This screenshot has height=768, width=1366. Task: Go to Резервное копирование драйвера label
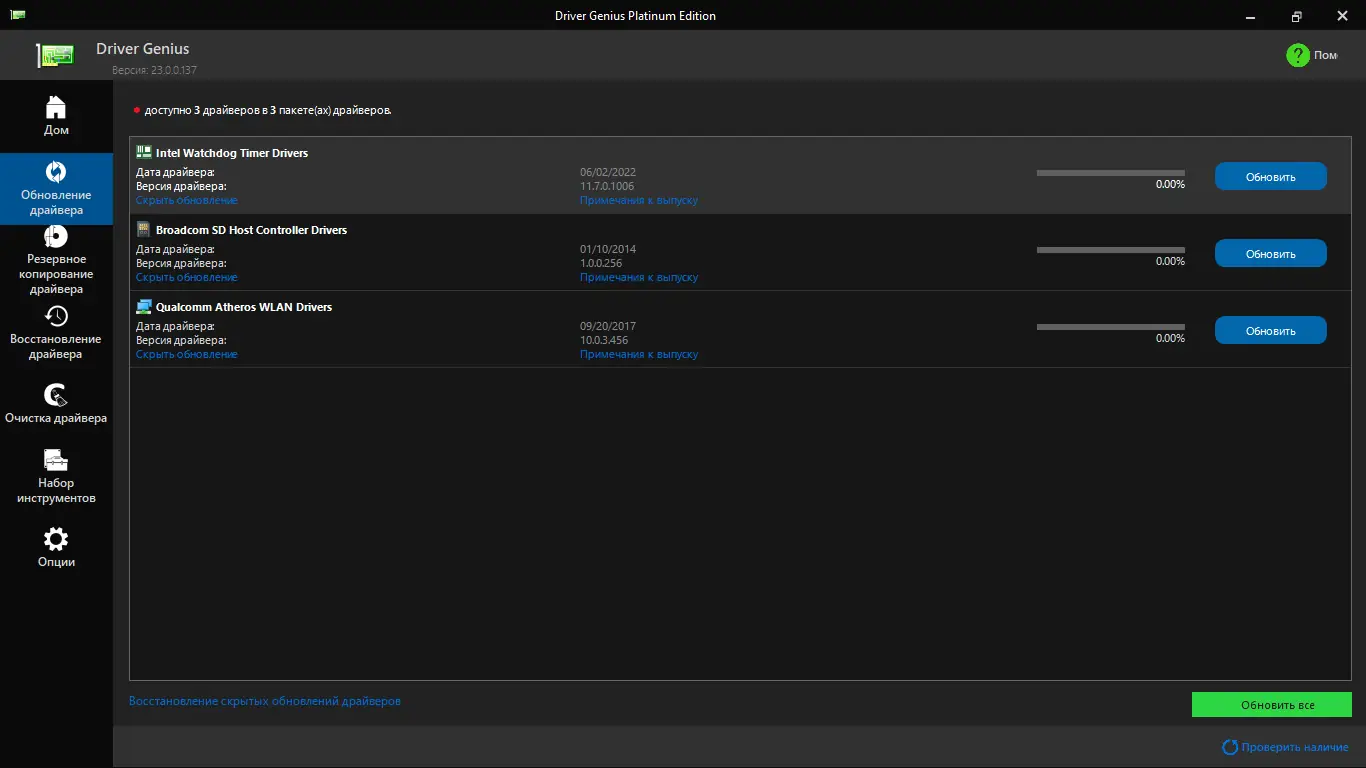click(x=56, y=274)
